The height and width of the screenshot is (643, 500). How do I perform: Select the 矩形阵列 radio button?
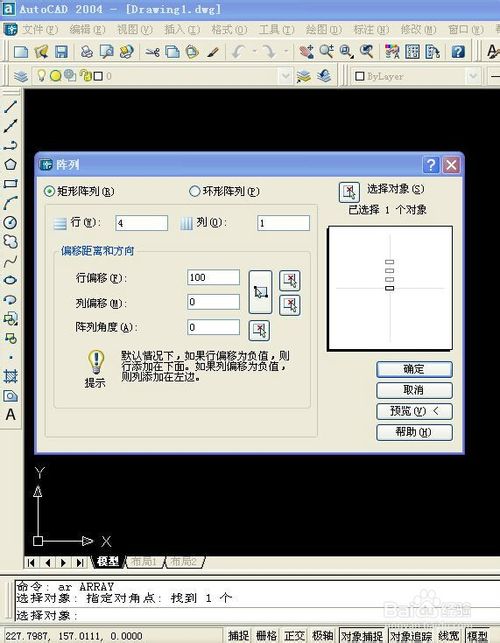click(x=49, y=191)
